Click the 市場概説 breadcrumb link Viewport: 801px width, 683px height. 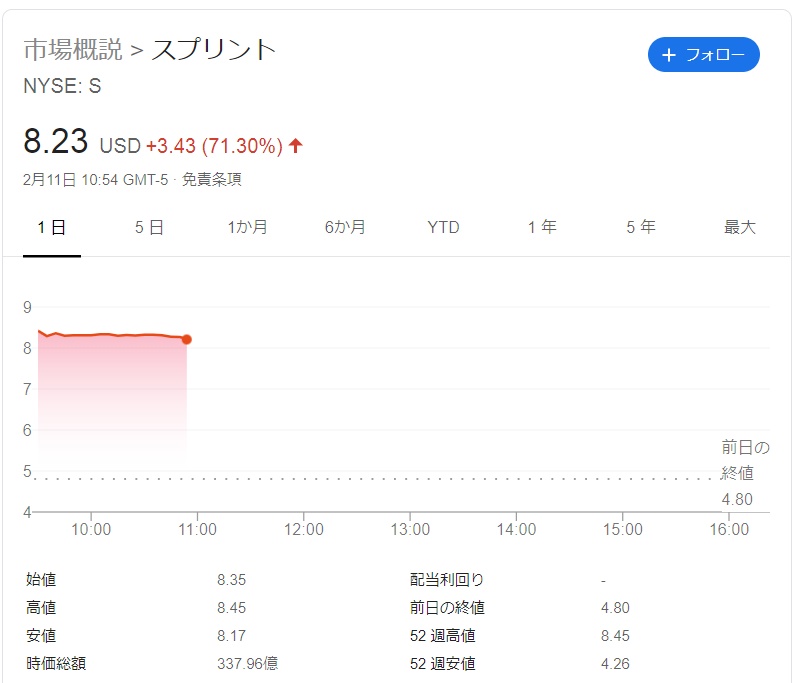click(x=72, y=50)
